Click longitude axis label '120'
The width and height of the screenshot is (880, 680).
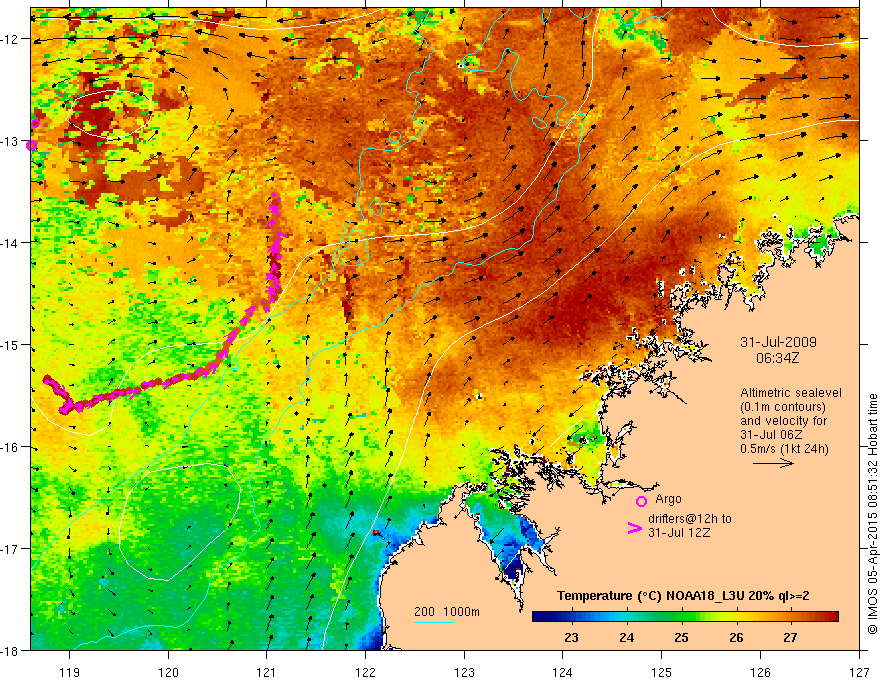[168, 672]
